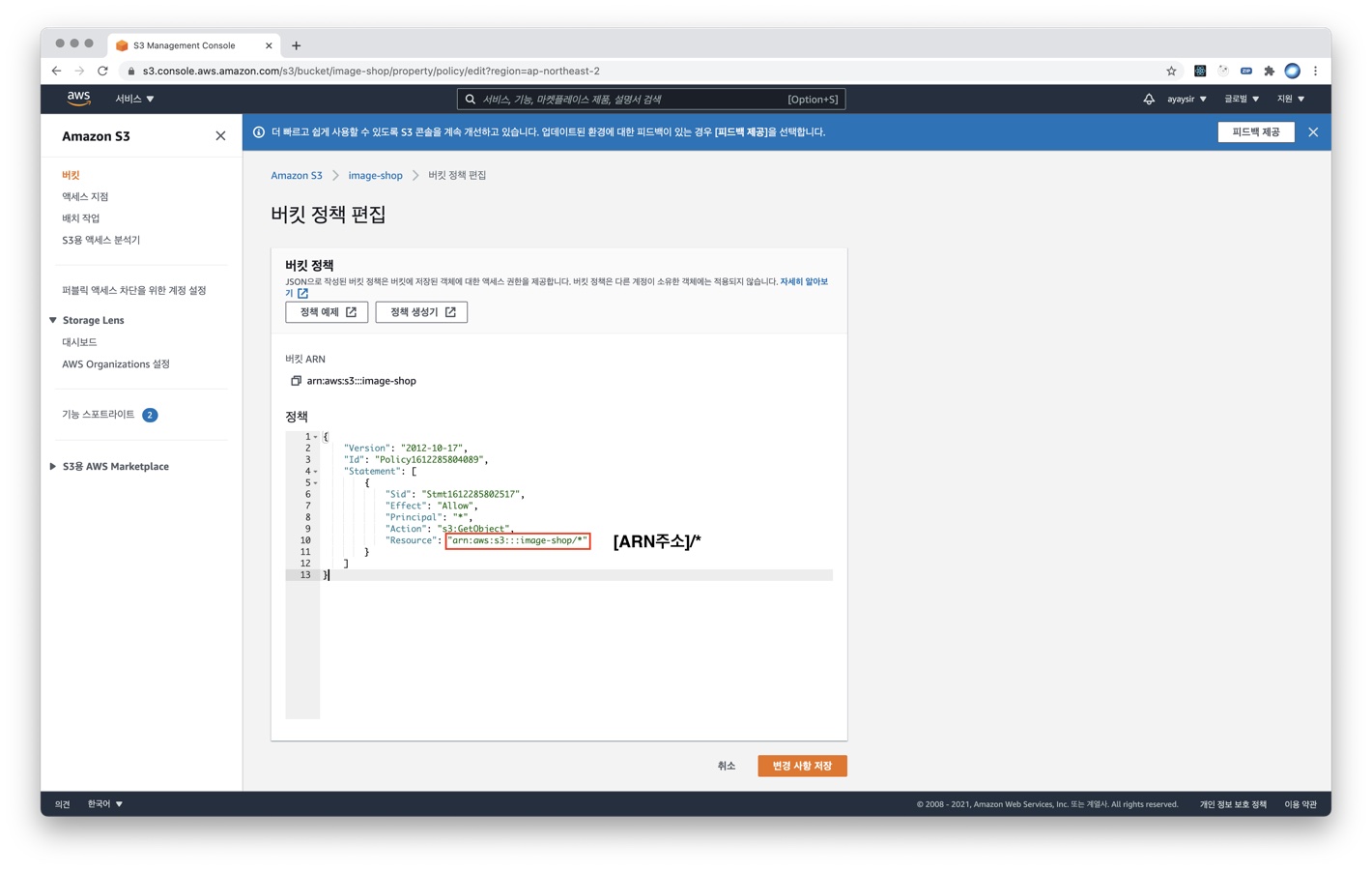
Task: Open the 서비스 dropdown menu
Action: (x=134, y=99)
